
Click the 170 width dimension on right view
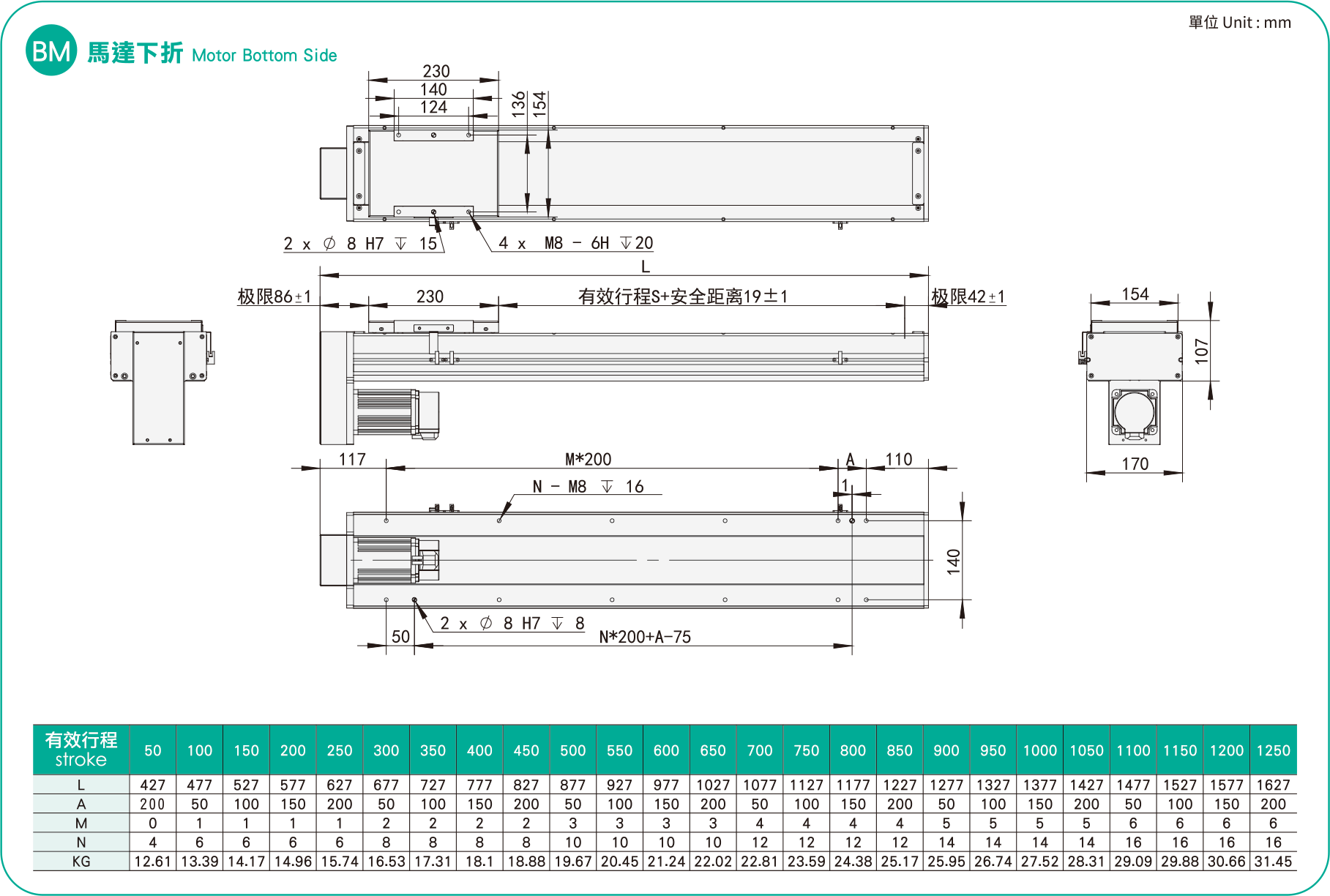pos(1135,463)
